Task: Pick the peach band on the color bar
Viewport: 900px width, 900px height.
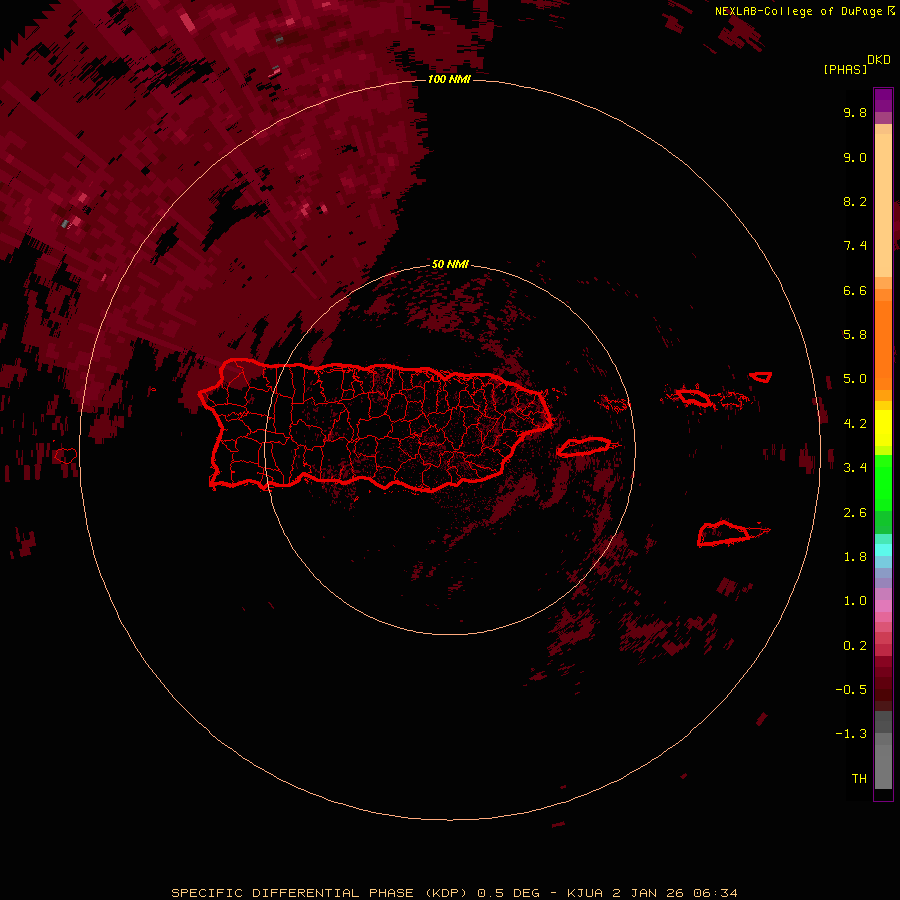Action: coord(883,205)
